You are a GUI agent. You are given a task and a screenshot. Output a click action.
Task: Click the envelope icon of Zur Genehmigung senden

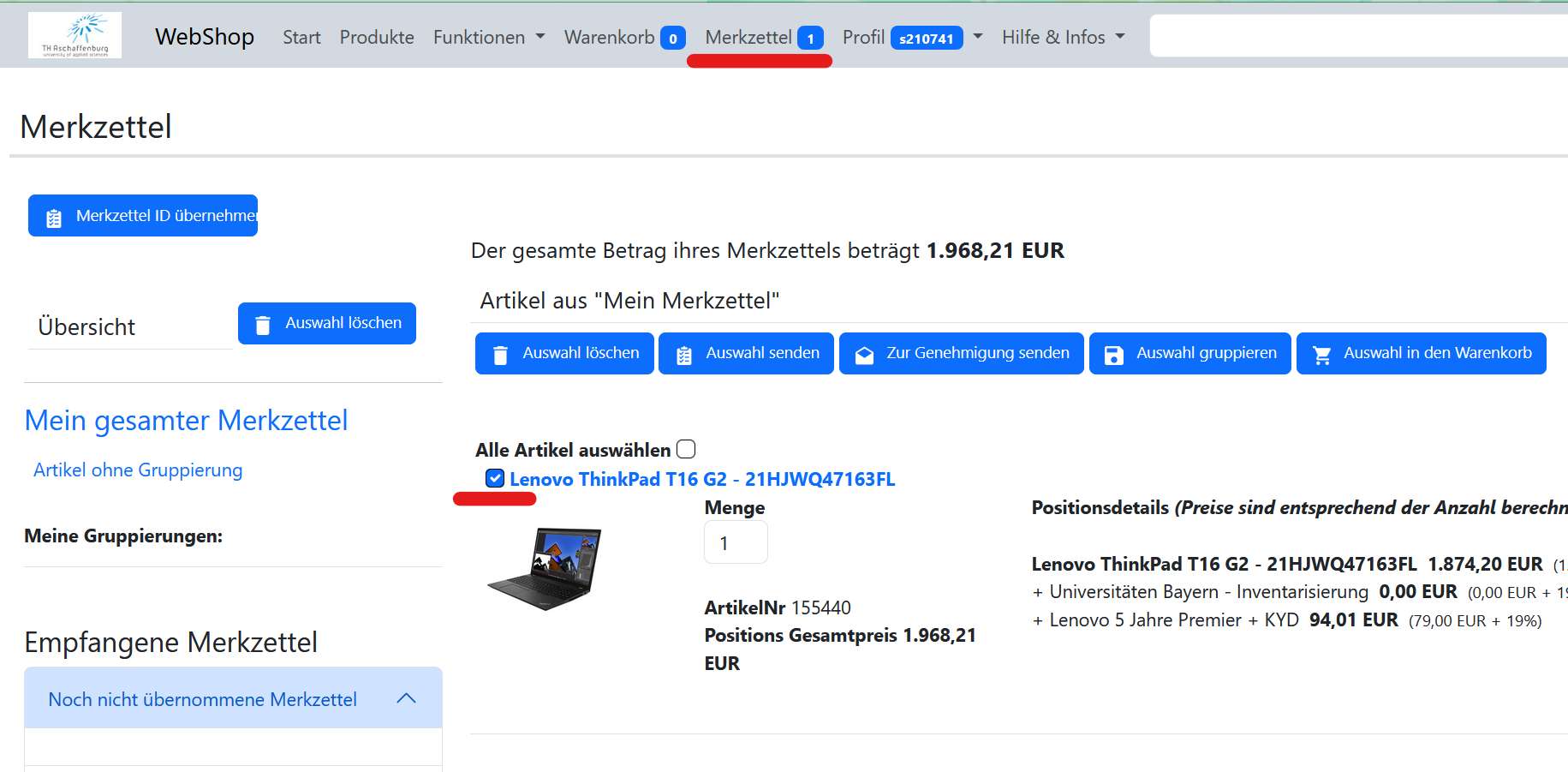864,355
